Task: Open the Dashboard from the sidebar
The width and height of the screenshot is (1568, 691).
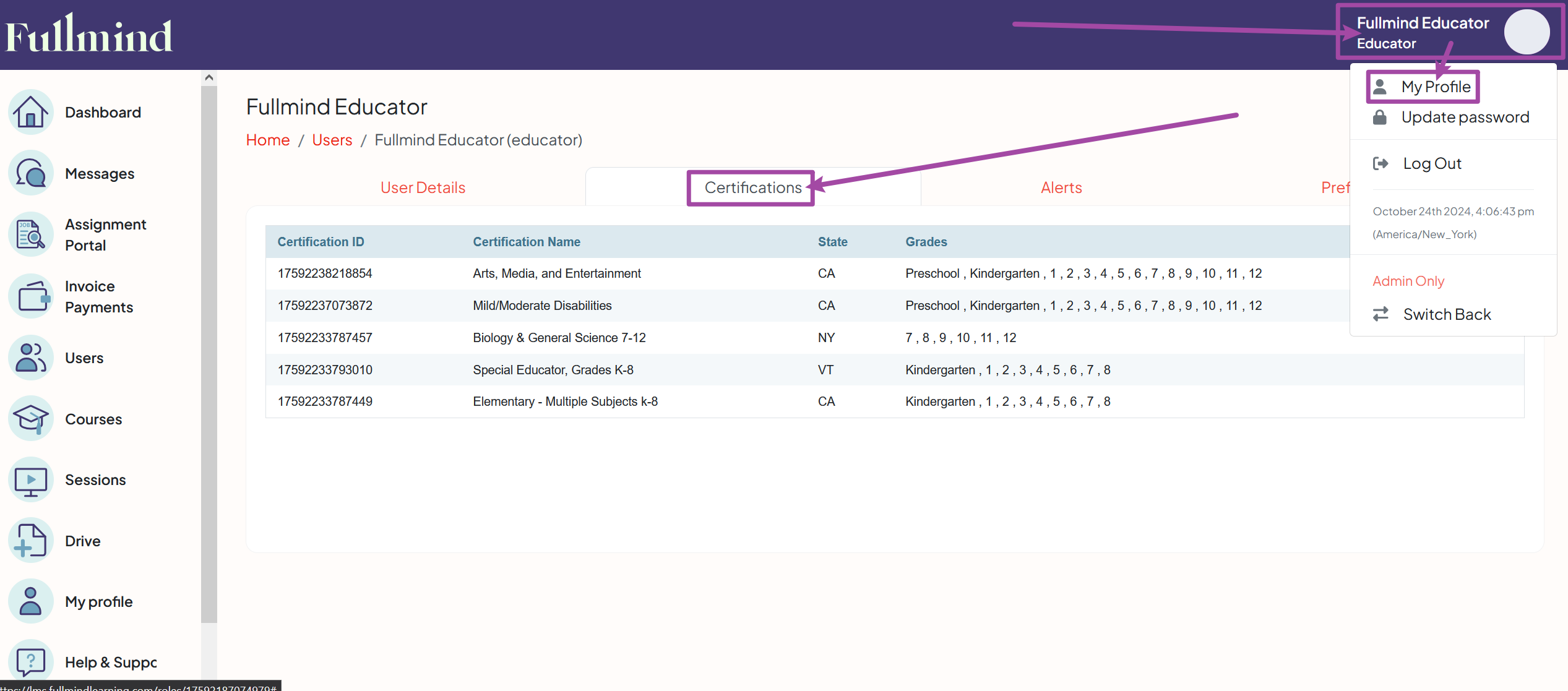Action: (x=102, y=112)
